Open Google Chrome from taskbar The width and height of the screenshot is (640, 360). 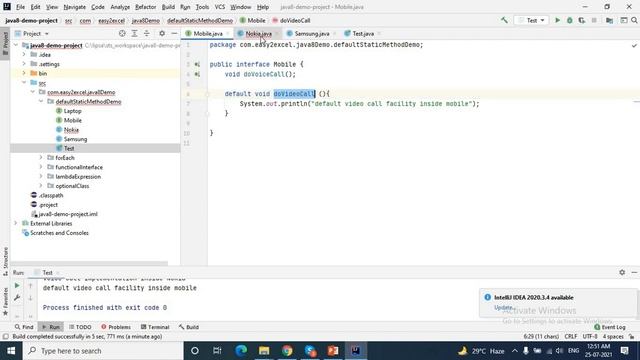(287, 351)
